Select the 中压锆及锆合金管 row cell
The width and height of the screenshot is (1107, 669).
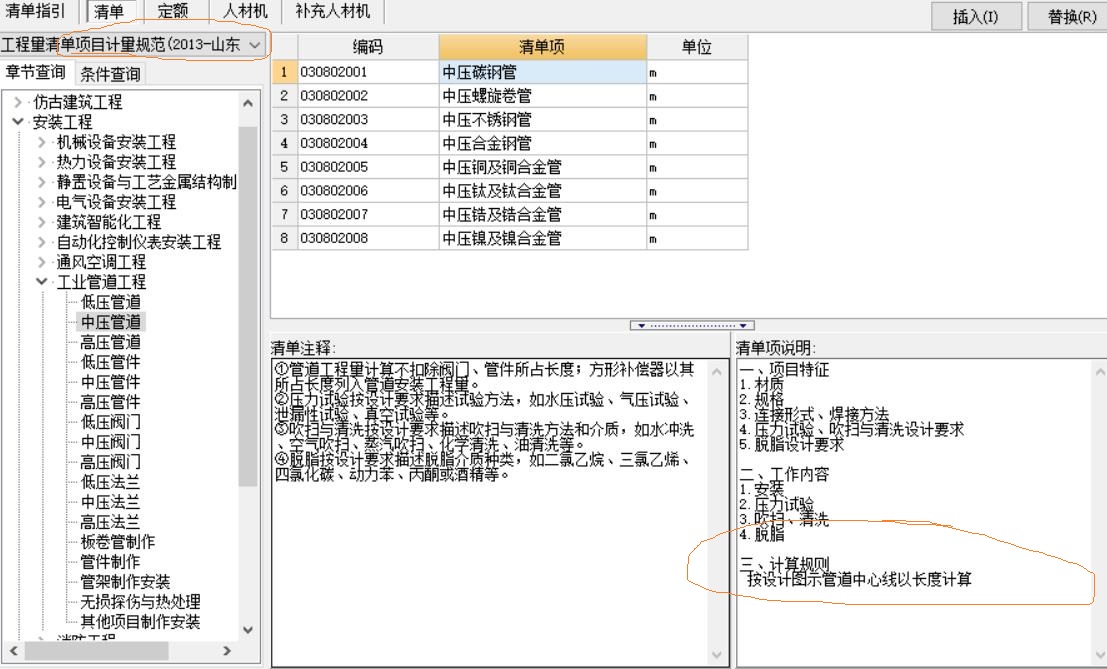pyautogui.click(x=542, y=215)
